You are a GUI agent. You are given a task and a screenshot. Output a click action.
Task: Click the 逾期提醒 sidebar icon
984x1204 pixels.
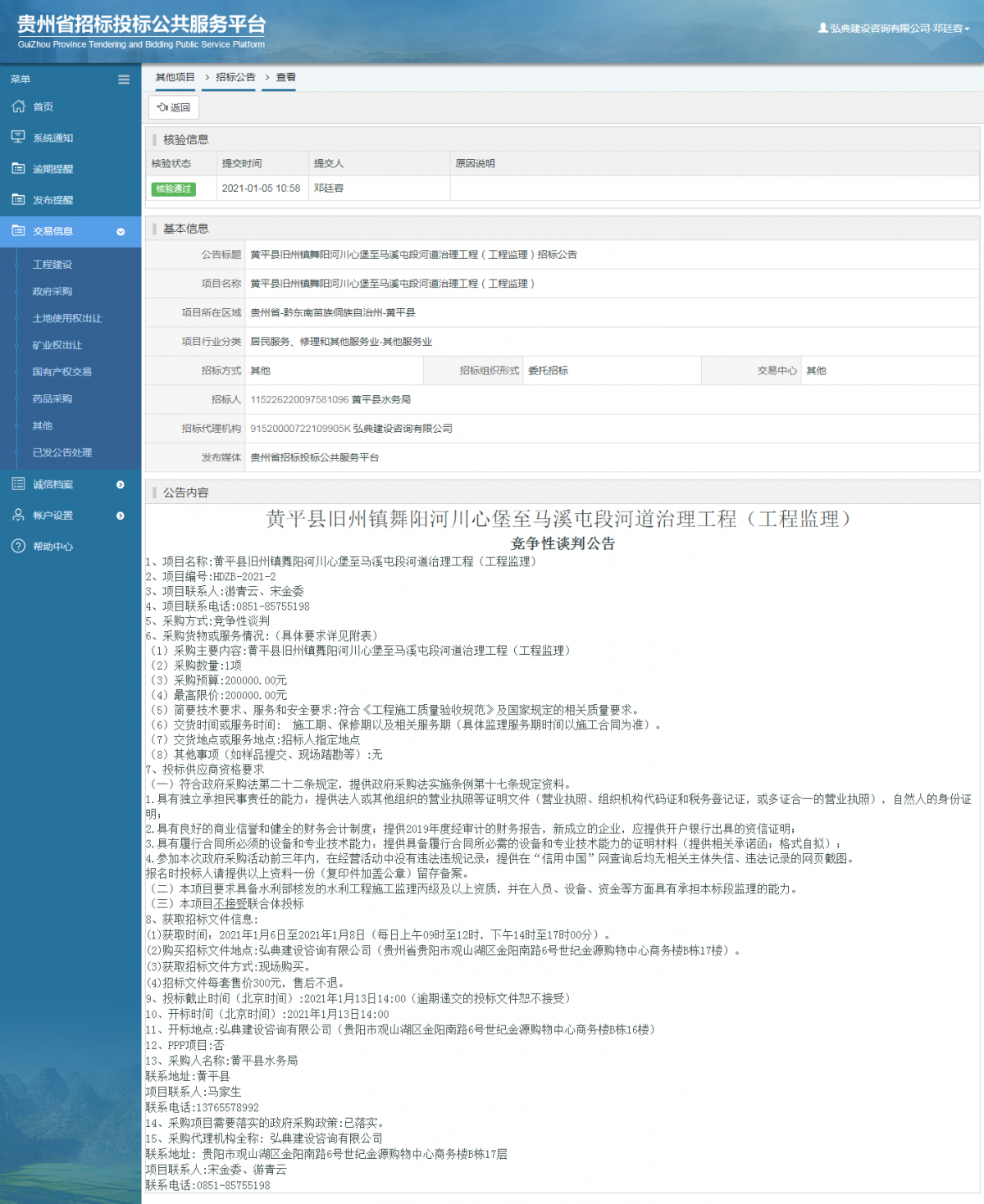tap(18, 168)
